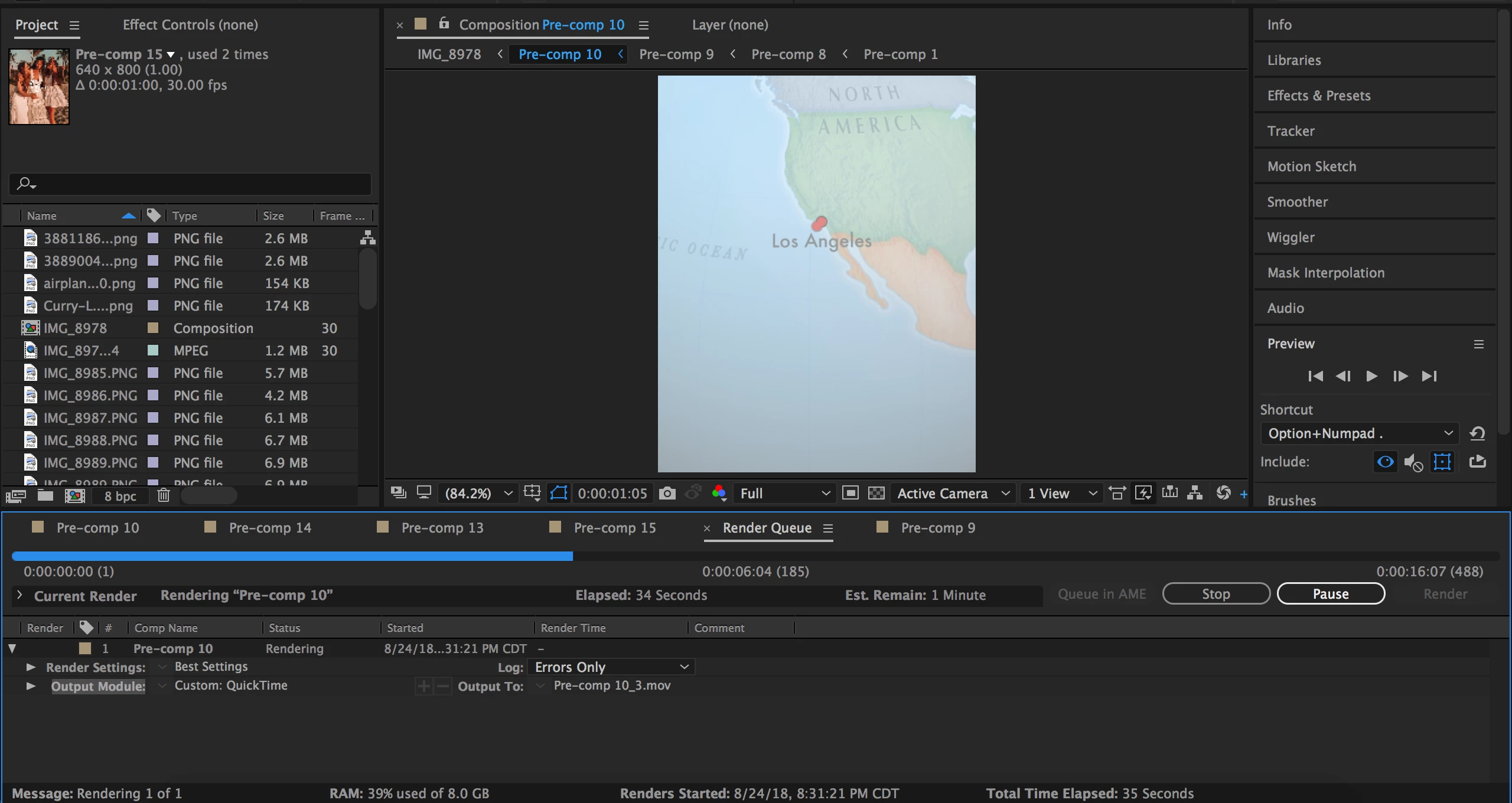
Task: Click the snapshot camera icon
Action: pos(667,493)
